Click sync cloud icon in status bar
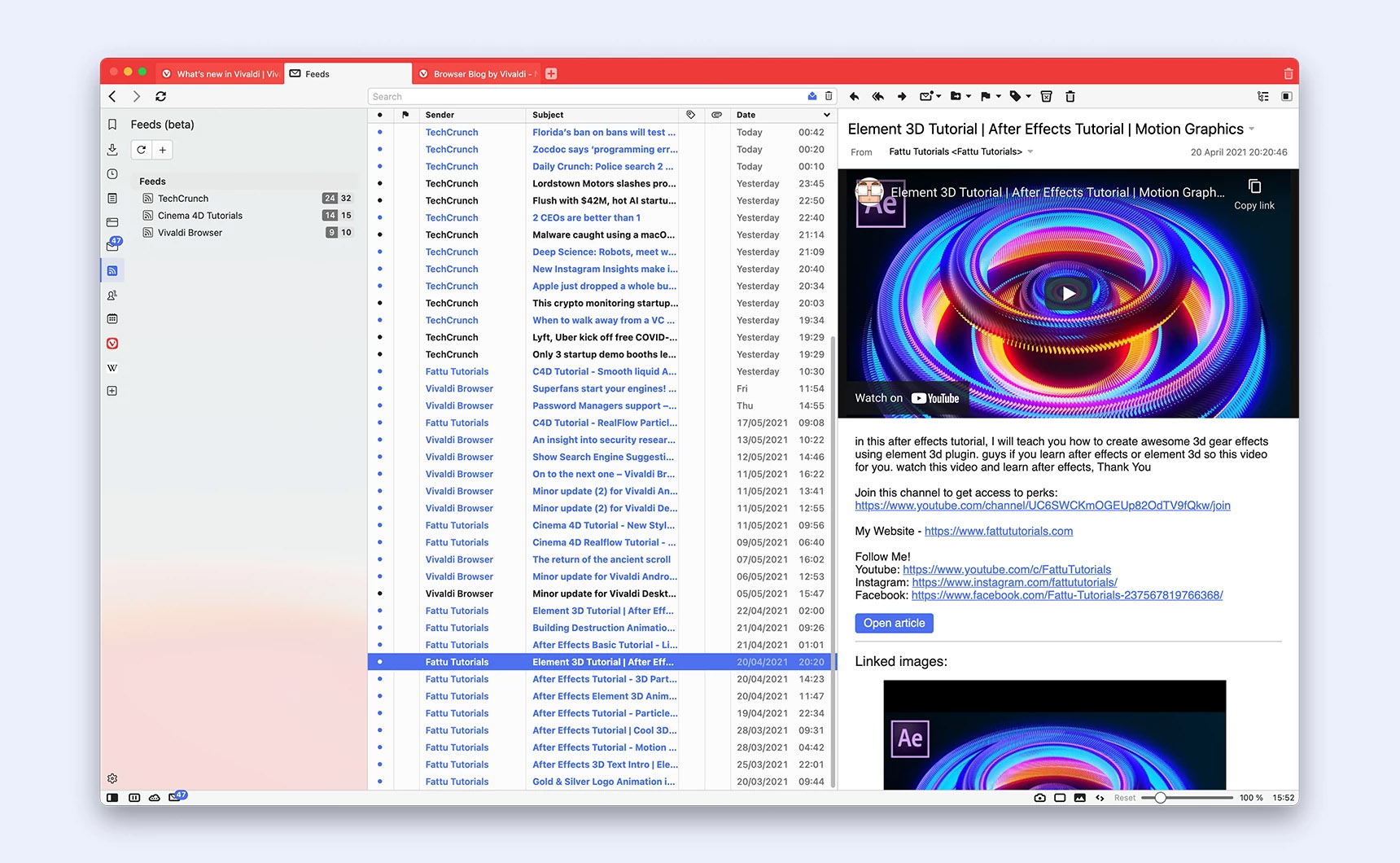 click(x=155, y=798)
